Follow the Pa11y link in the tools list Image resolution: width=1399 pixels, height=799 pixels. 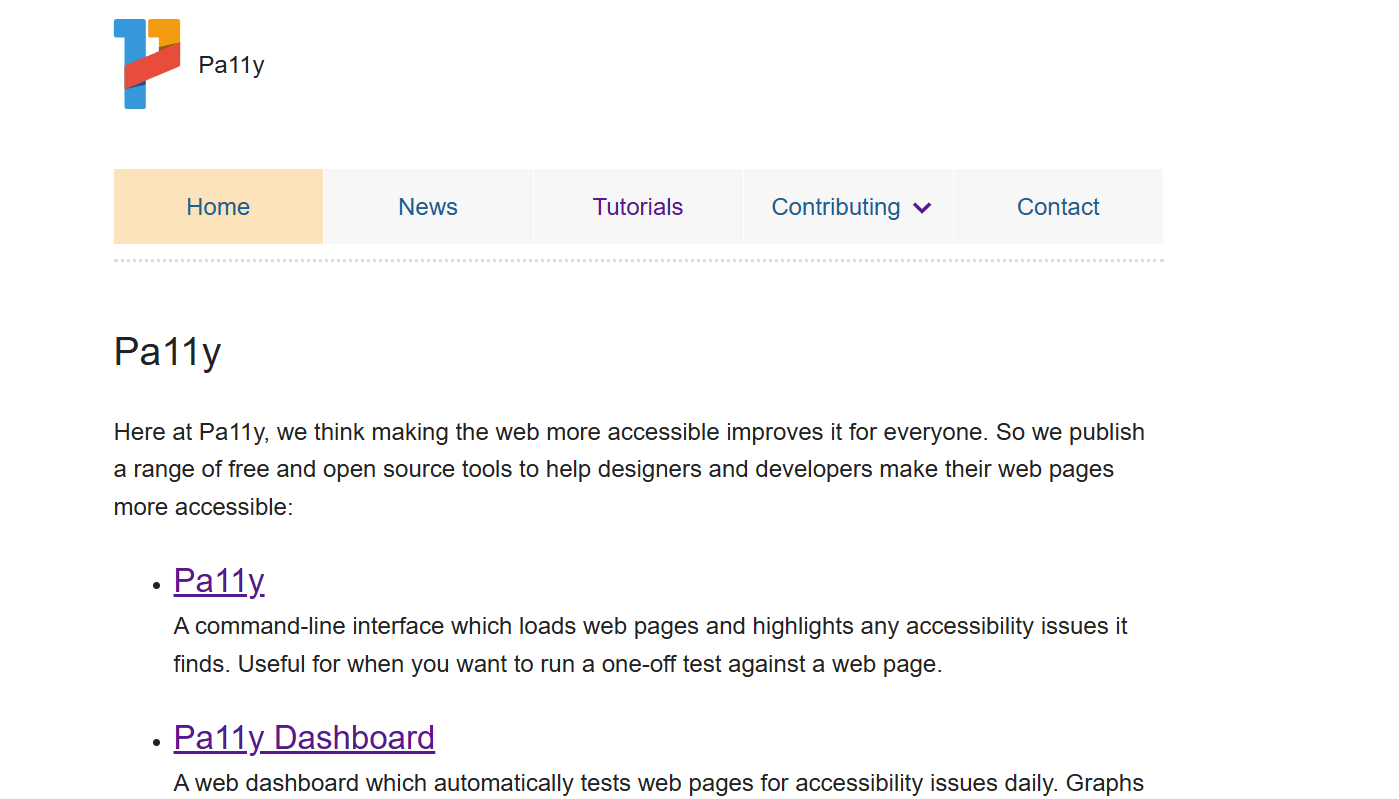(219, 580)
